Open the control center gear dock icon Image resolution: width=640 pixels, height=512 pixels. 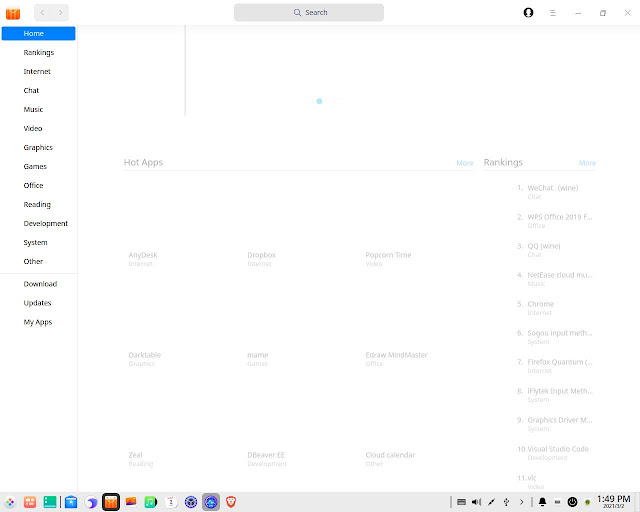pyautogui.click(x=191, y=502)
